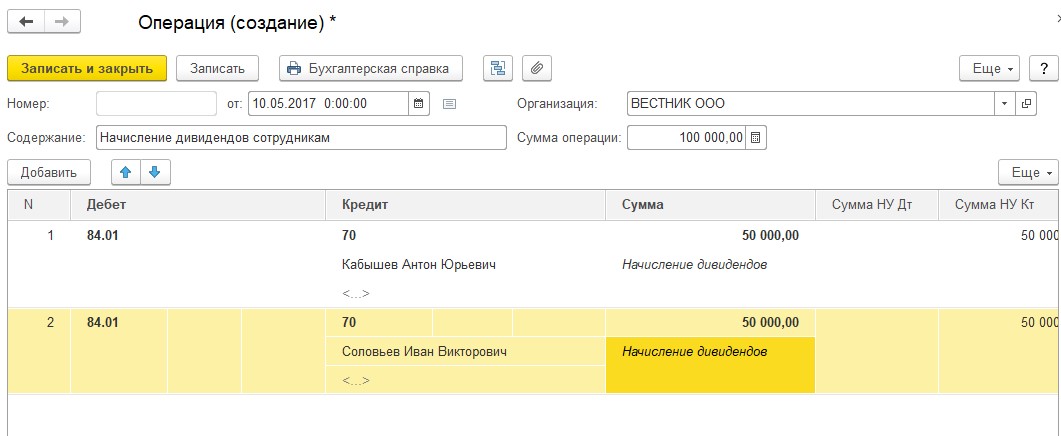Click the Организация field ВЕСТНИК ООО
Image resolution: width=1061 pixels, height=436 pixels.
[811, 104]
